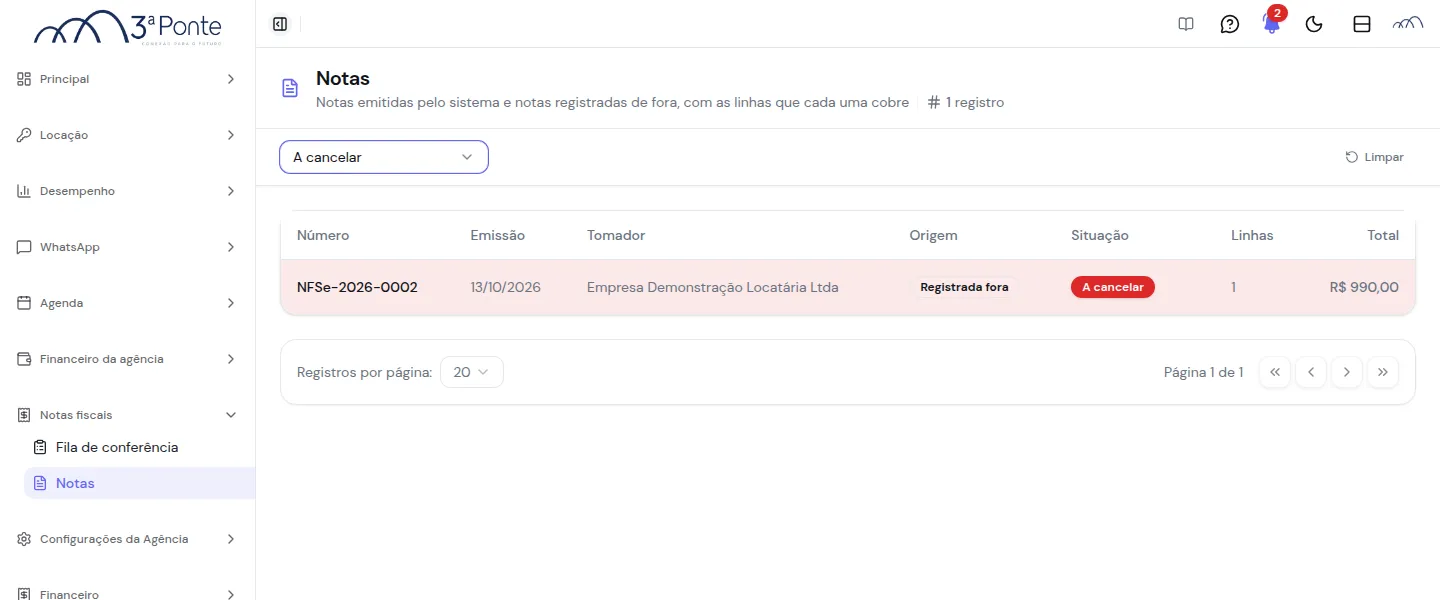Viewport: 1440px width, 600px height.
Task: Go to last page double-right arrow
Action: pyautogui.click(x=1382, y=372)
